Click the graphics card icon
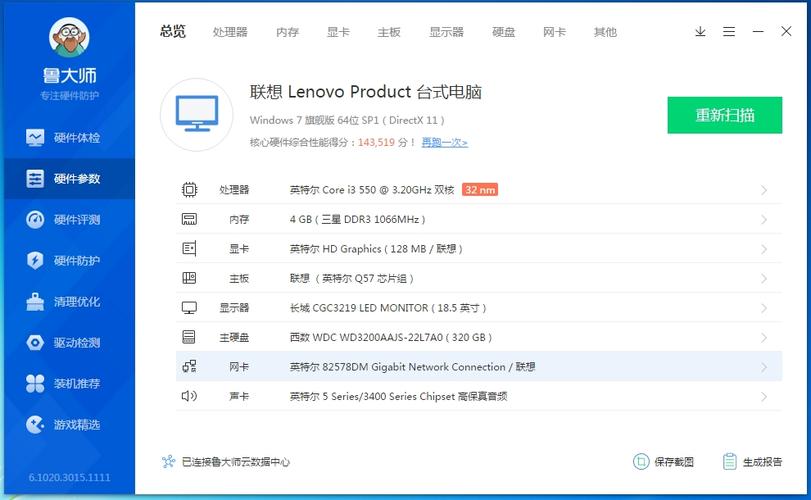811x500 pixels. 189,249
